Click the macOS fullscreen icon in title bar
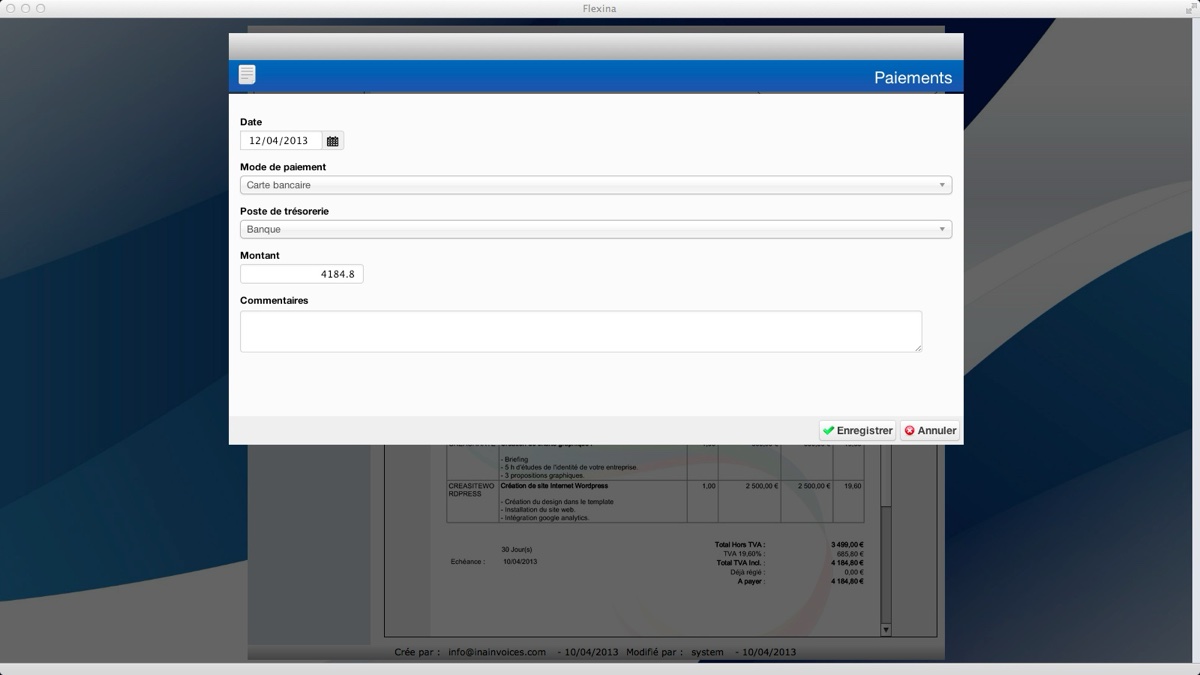This screenshot has width=1200, height=675. coord(1189,8)
